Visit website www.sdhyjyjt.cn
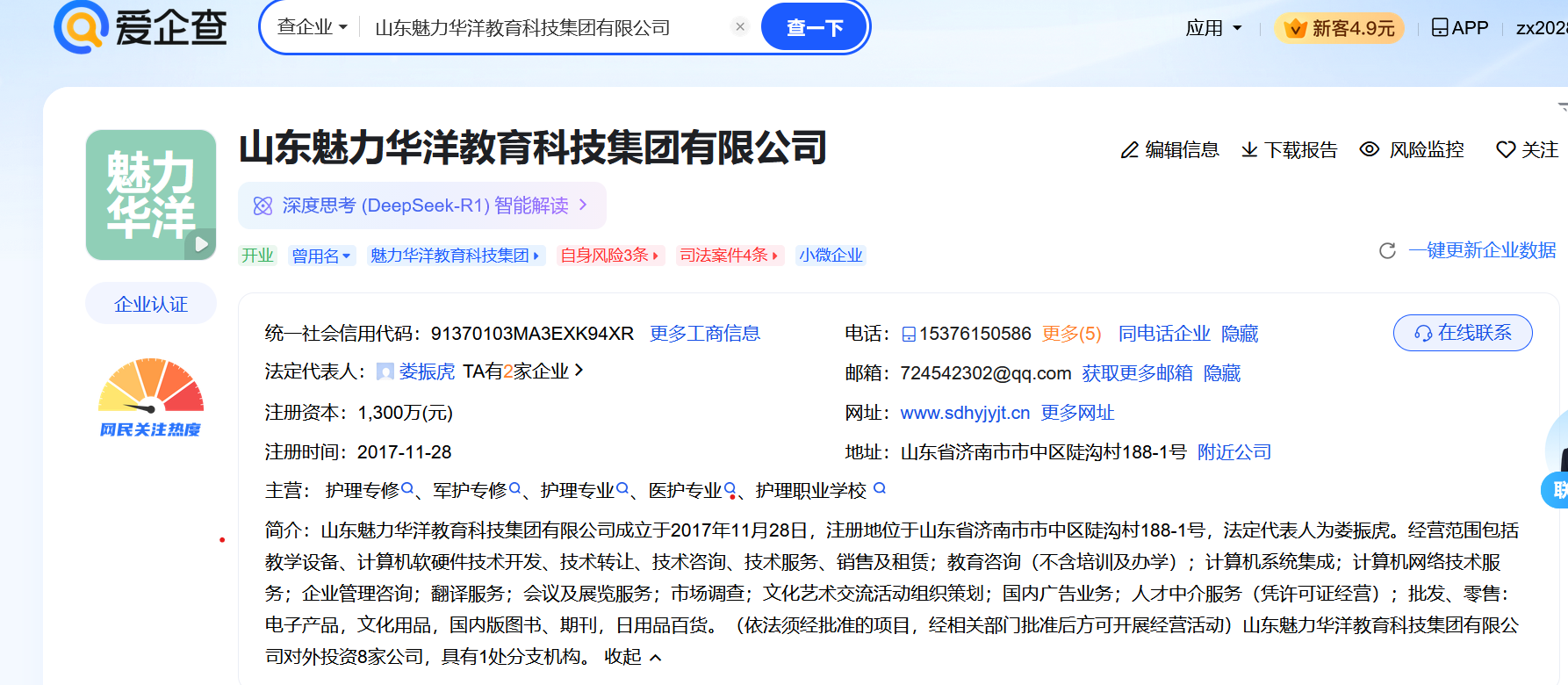 click(x=965, y=413)
